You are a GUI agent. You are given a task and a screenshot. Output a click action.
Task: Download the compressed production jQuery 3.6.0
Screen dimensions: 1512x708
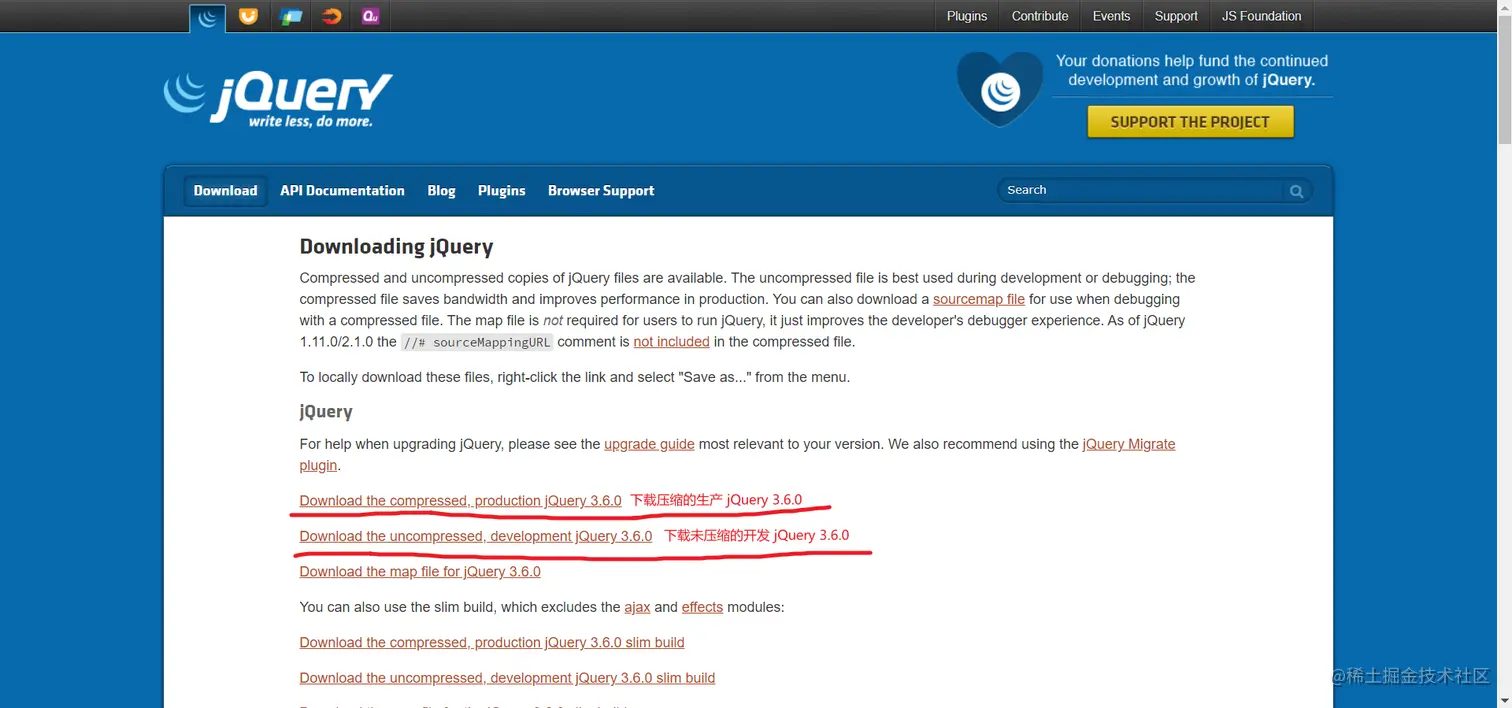point(460,501)
